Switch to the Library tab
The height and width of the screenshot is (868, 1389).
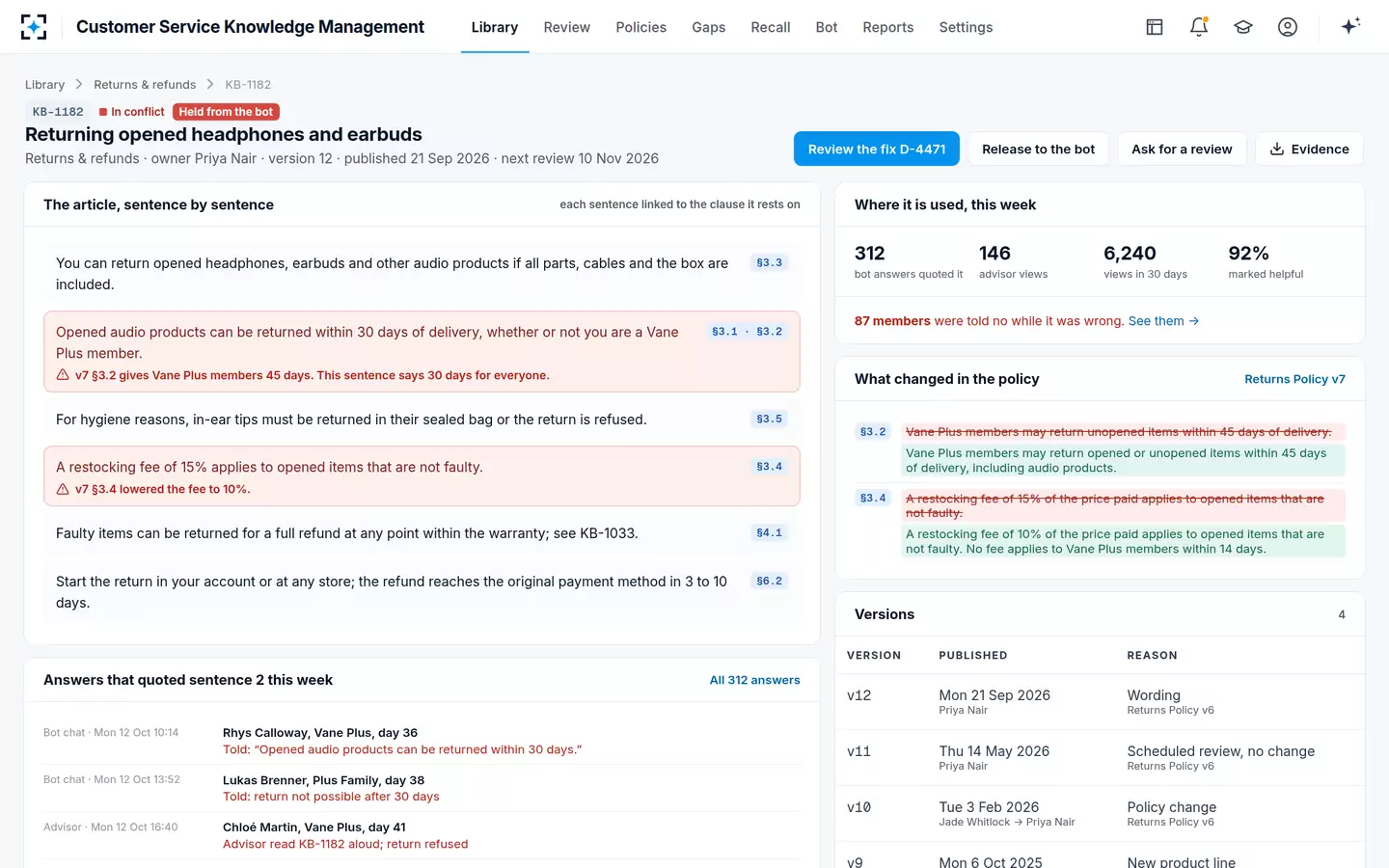click(495, 27)
